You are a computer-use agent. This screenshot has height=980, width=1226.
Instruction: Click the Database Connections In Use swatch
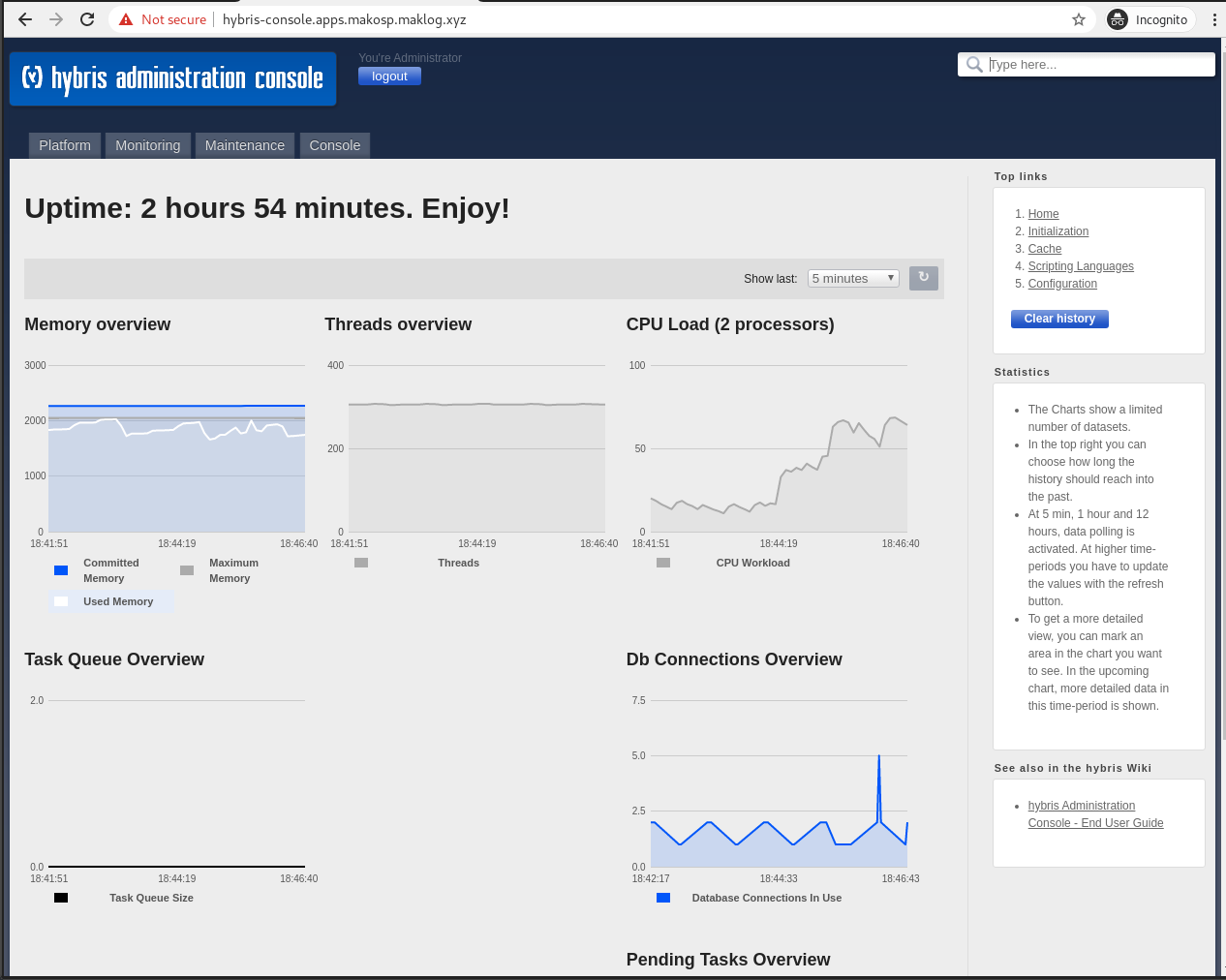pos(663,898)
